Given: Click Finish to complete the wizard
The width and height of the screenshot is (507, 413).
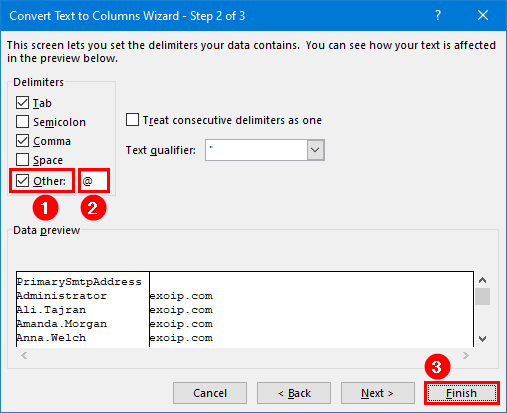Looking at the screenshot, I should click(462, 393).
